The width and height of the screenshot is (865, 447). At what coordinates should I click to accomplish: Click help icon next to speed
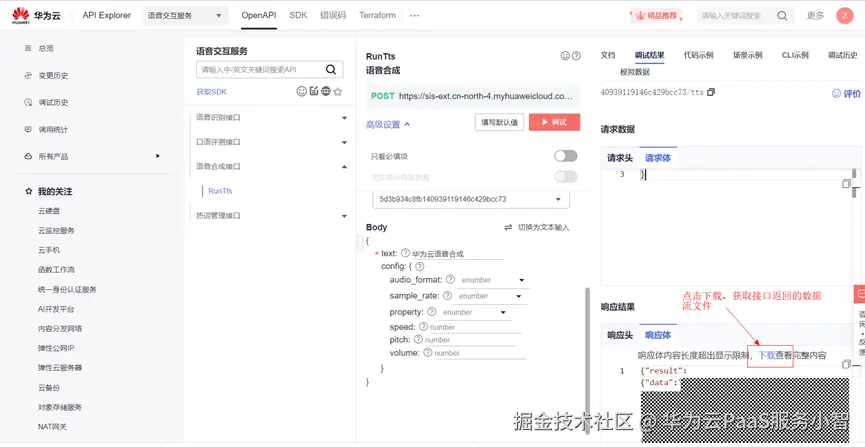[x=423, y=327]
